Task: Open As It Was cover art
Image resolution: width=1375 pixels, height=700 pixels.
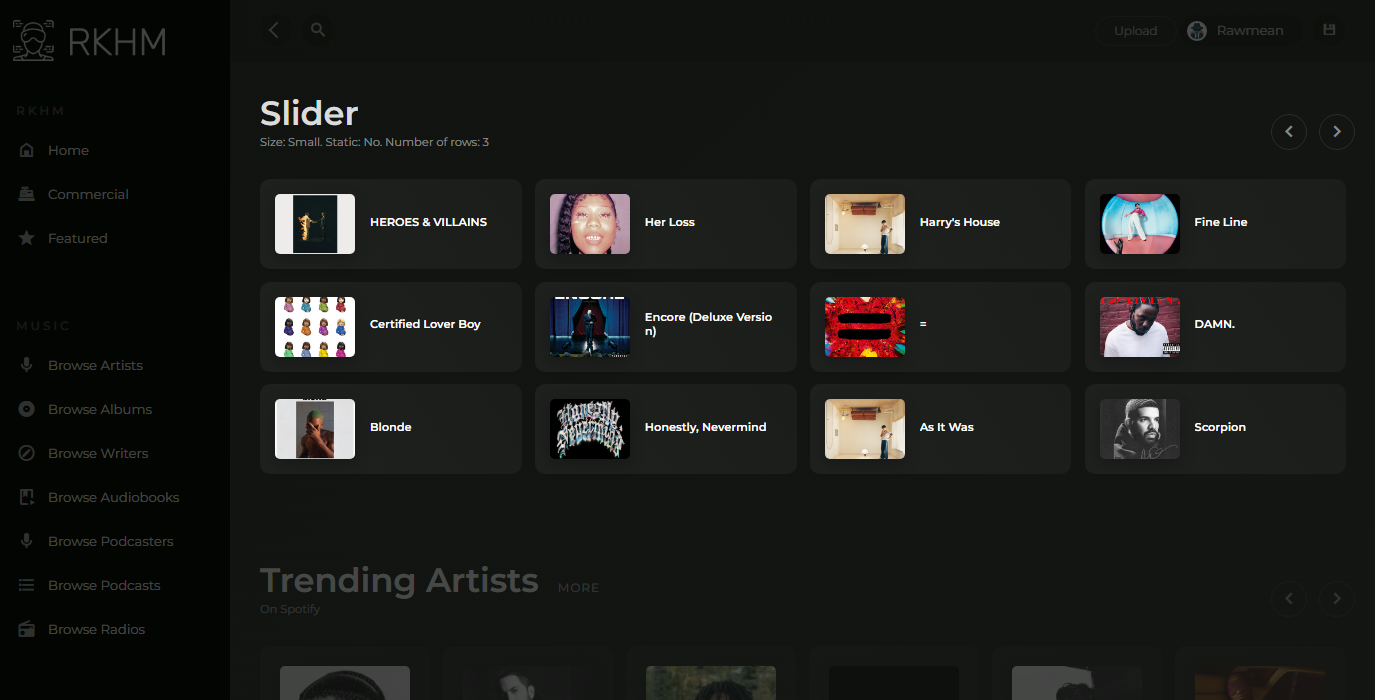Action: pos(865,429)
